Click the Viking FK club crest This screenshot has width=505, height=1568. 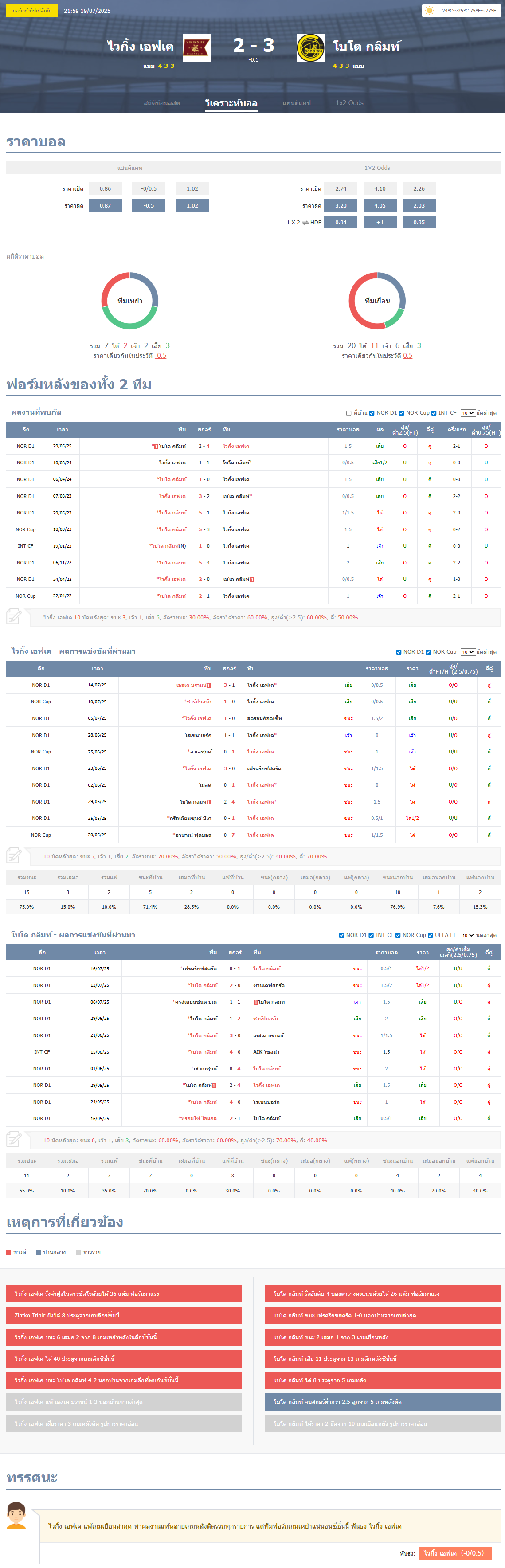coord(196,47)
